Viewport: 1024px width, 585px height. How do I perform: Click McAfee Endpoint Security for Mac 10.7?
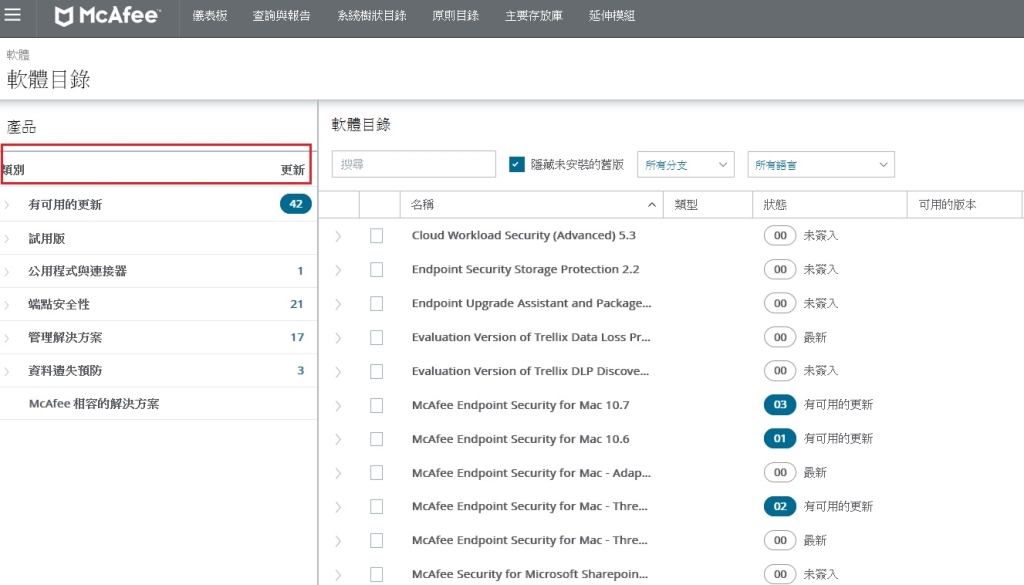[x=520, y=405]
